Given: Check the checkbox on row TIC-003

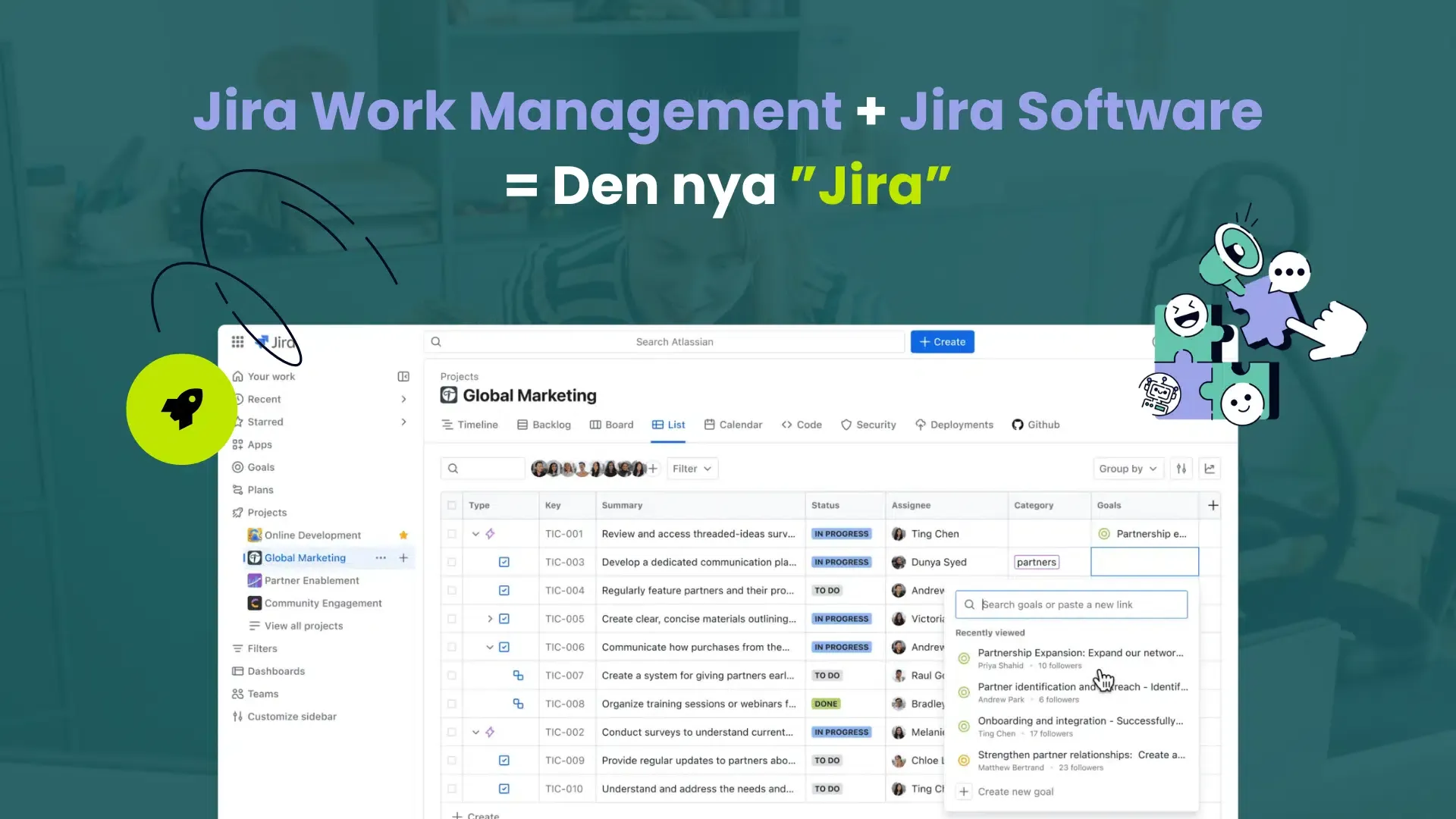Looking at the screenshot, I should [452, 562].
